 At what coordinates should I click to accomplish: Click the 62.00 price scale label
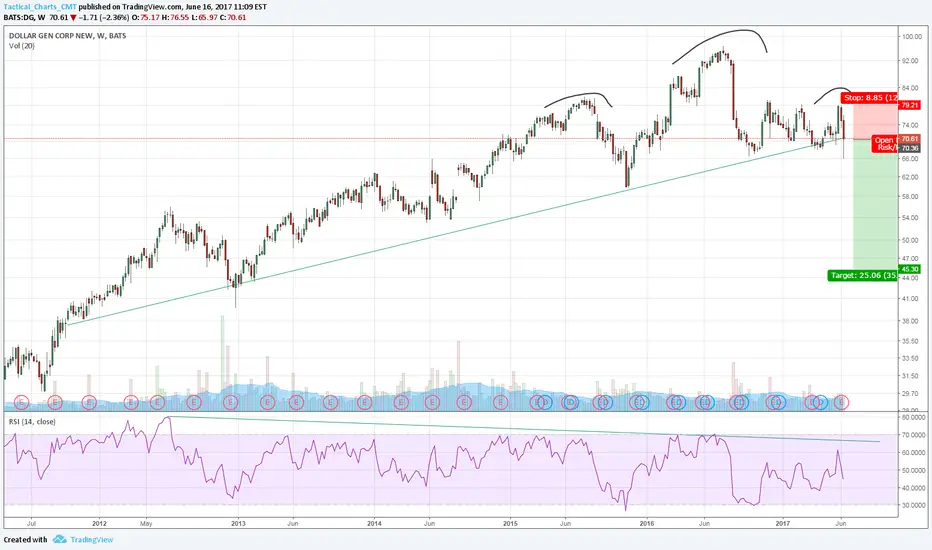click(911, 177)
